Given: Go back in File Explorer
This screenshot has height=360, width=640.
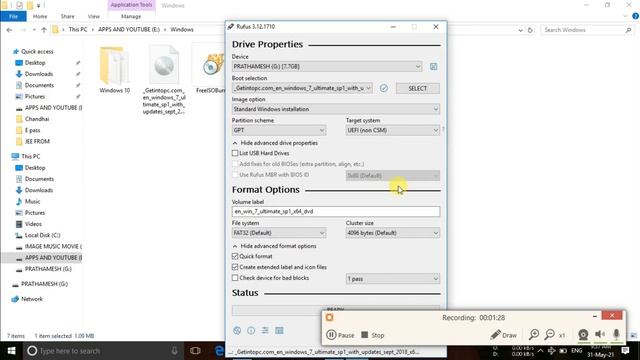Looking at the screenshot, I should click(x=9, y=30).
